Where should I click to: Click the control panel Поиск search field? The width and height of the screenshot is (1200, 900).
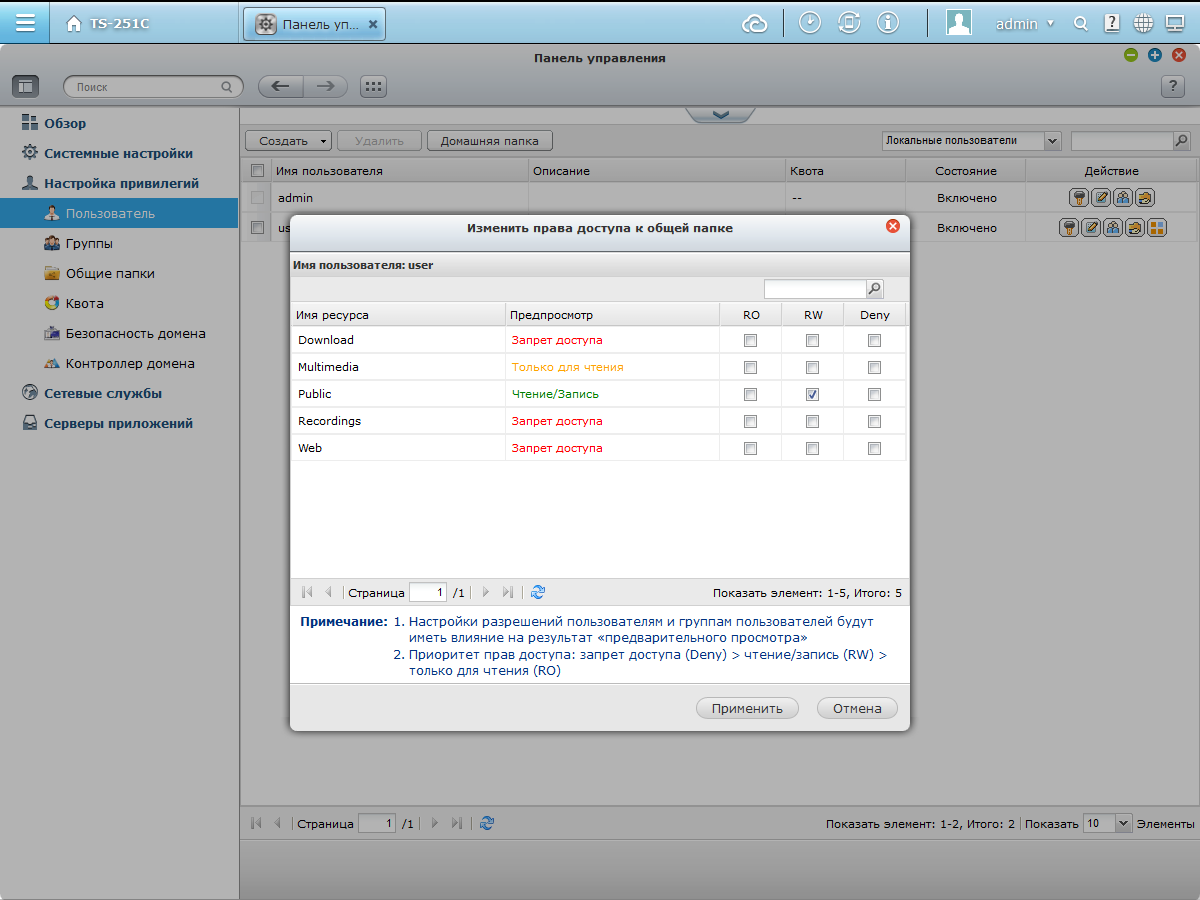pyautogui.click(x=153, y=87)
